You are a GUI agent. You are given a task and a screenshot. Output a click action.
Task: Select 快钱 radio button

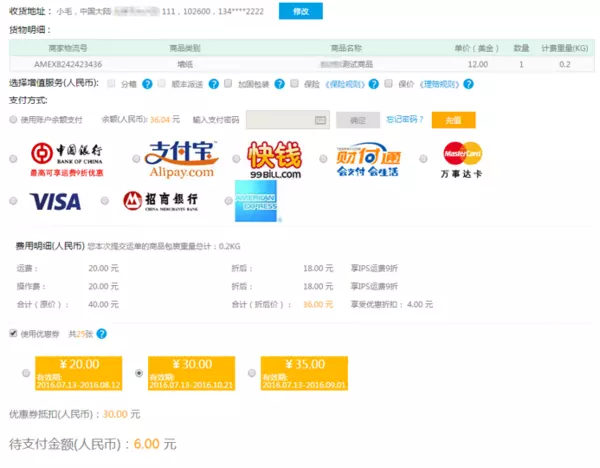[x=236, y=159]
